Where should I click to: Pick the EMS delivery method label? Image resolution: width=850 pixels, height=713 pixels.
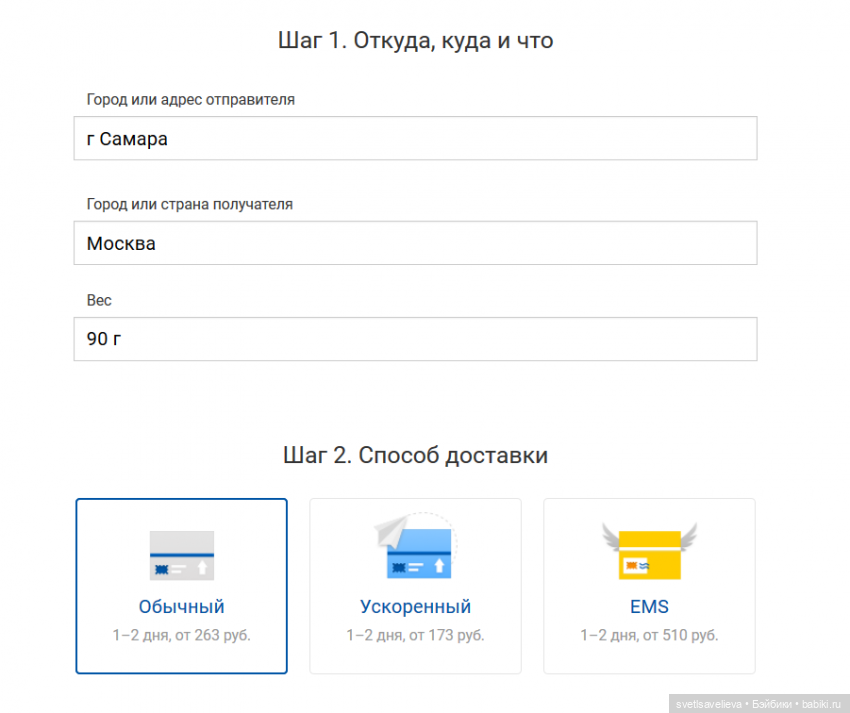point(649,607)
